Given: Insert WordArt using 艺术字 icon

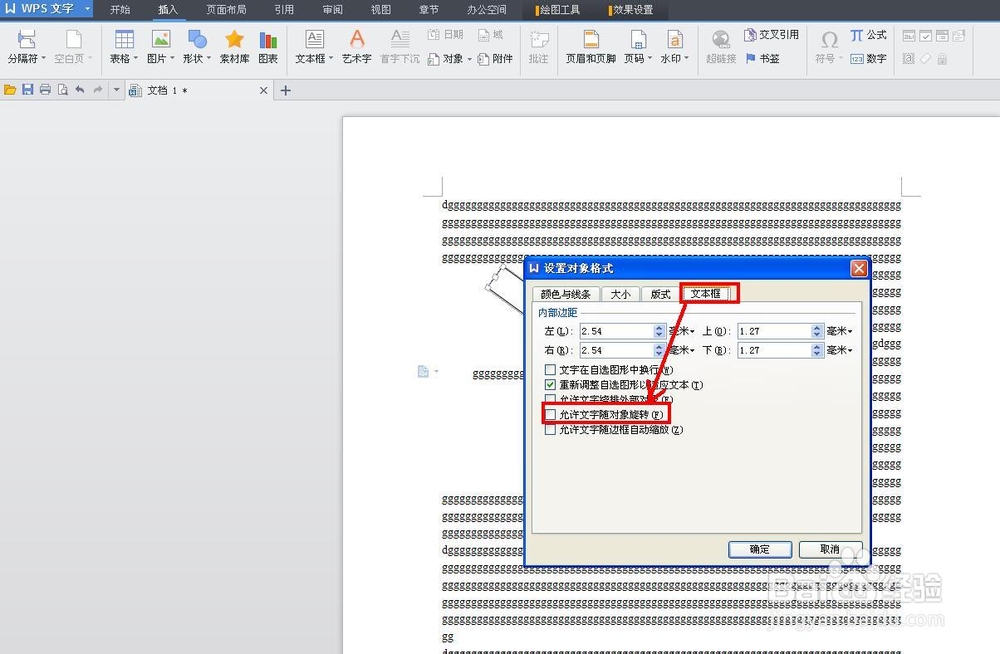Looking at the screenshot, I should click(x=357, y=40).
